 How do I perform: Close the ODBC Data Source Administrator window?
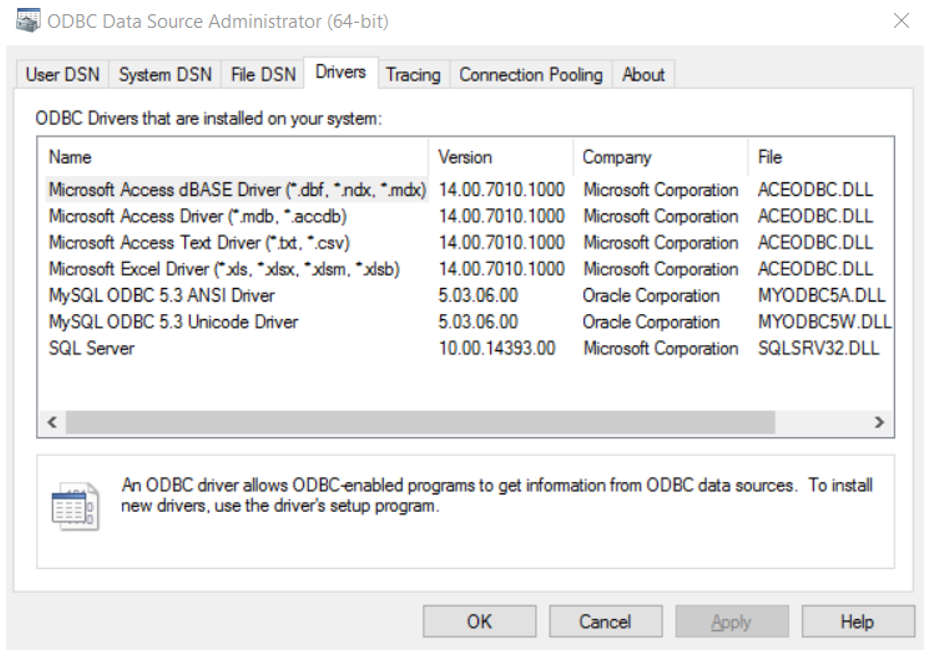tap(901, 21)
